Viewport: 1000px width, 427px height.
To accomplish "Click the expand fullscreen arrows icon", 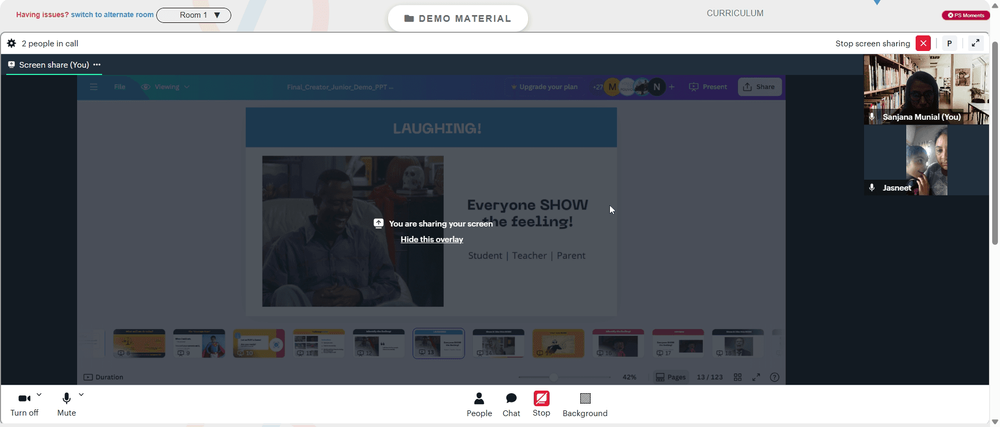I will tap(975, 43).
